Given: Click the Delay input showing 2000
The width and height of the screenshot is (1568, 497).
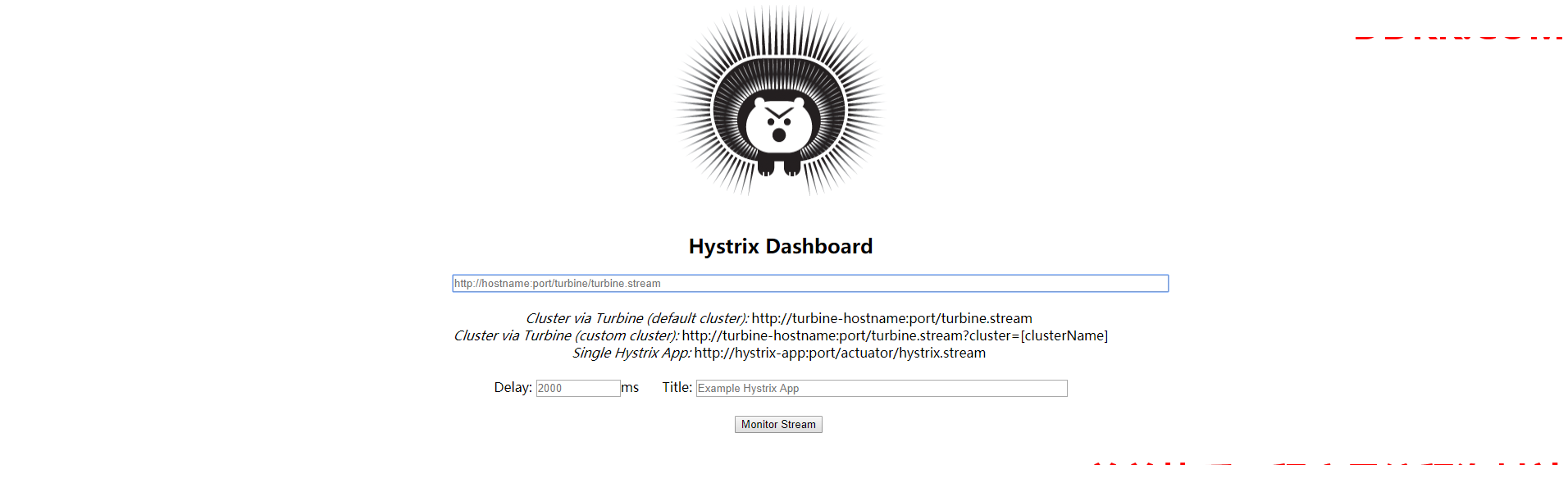Looking at the screenshot, I should pyautogui.click(x=578, y=388).
